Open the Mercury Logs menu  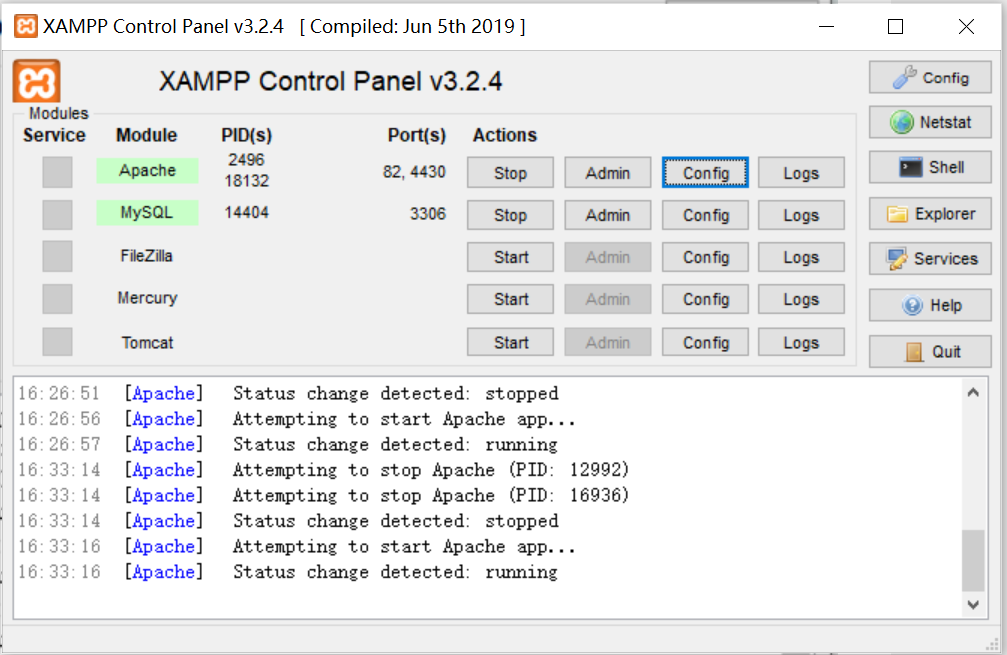[x=801, y=299]
